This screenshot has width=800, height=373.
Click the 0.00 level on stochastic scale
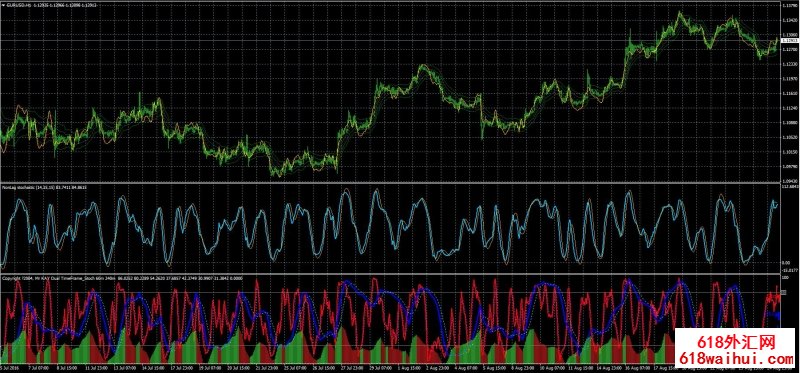pos(786,263)
